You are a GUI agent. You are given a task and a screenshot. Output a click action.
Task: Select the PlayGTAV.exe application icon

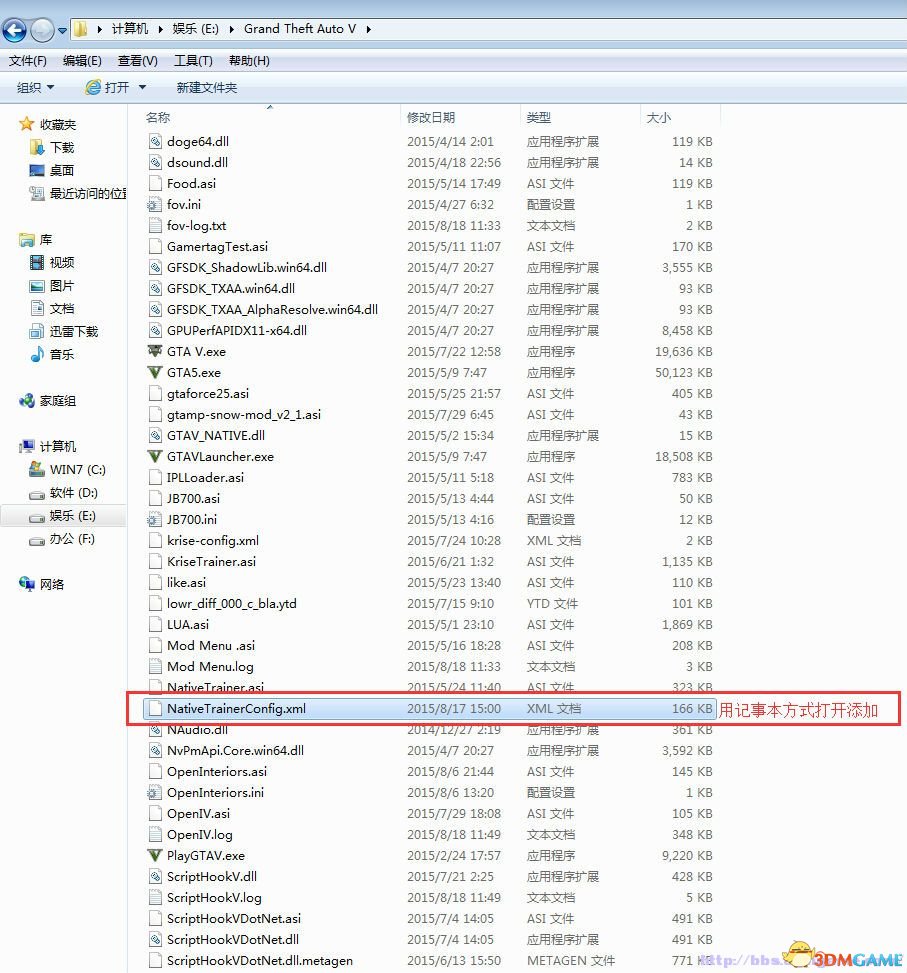(154, 855)
